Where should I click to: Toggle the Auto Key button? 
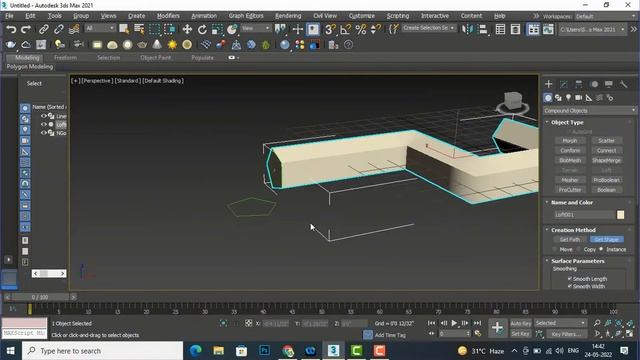tap(520, 323)
